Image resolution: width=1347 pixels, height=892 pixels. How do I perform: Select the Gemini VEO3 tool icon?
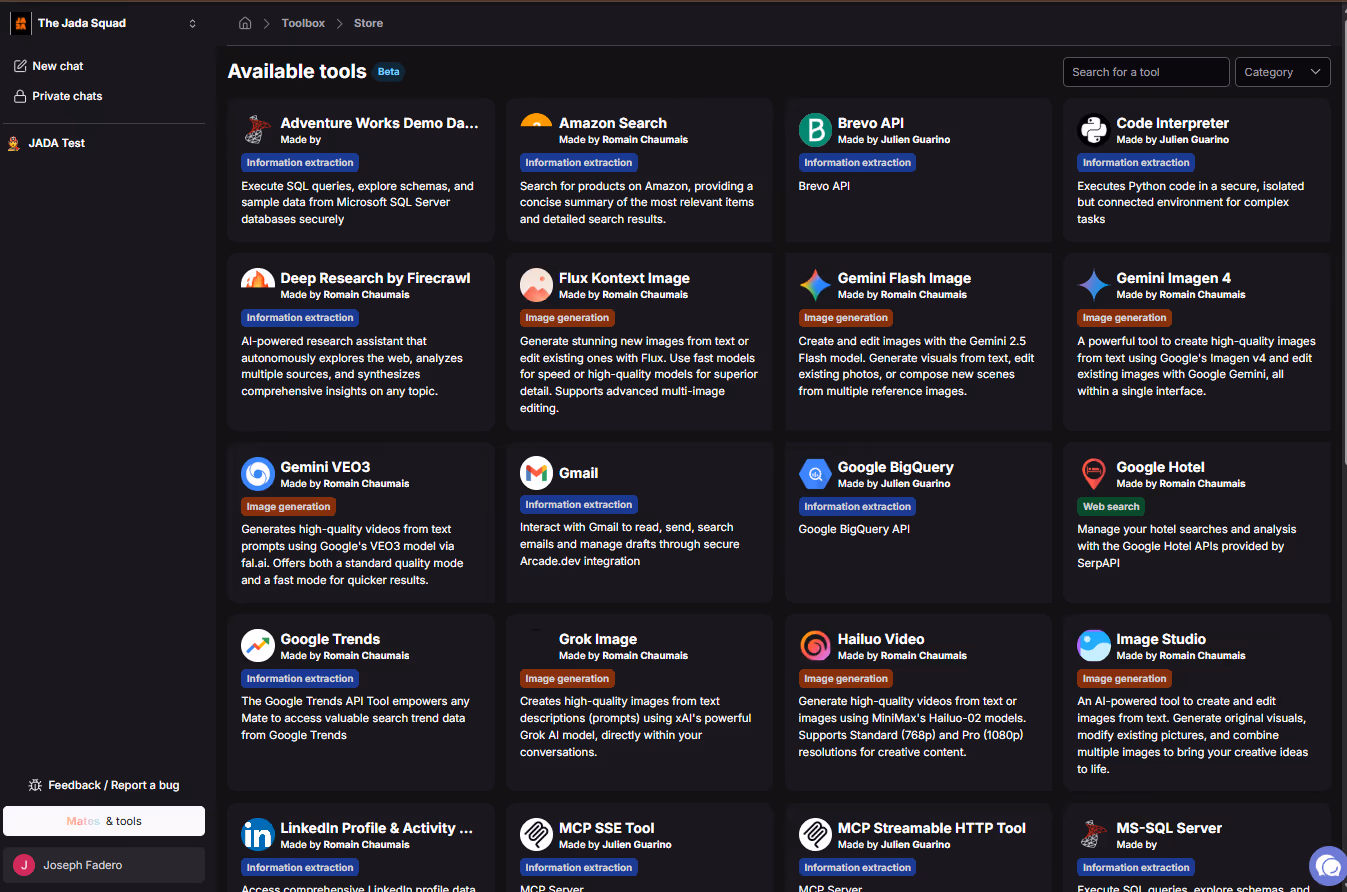point(257,473)
